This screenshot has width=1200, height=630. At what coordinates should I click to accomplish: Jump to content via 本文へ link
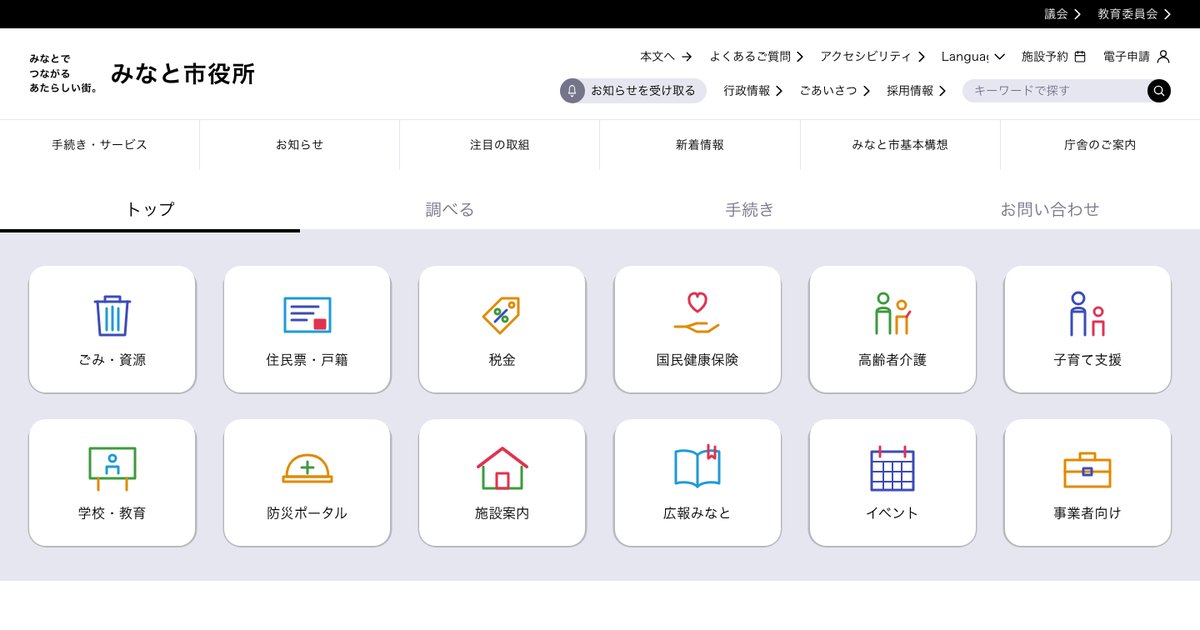point(666,57)
